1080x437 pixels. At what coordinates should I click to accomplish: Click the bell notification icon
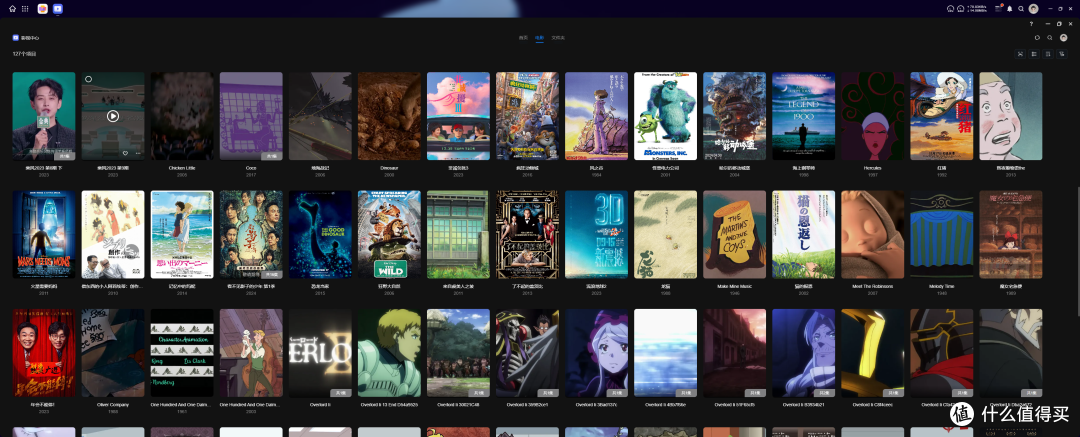1010,9
